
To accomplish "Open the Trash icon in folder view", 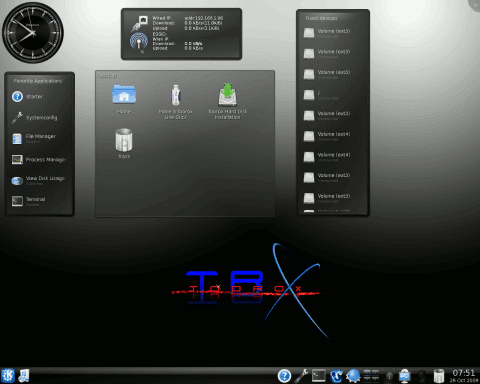I will click(x=124, y=143).
